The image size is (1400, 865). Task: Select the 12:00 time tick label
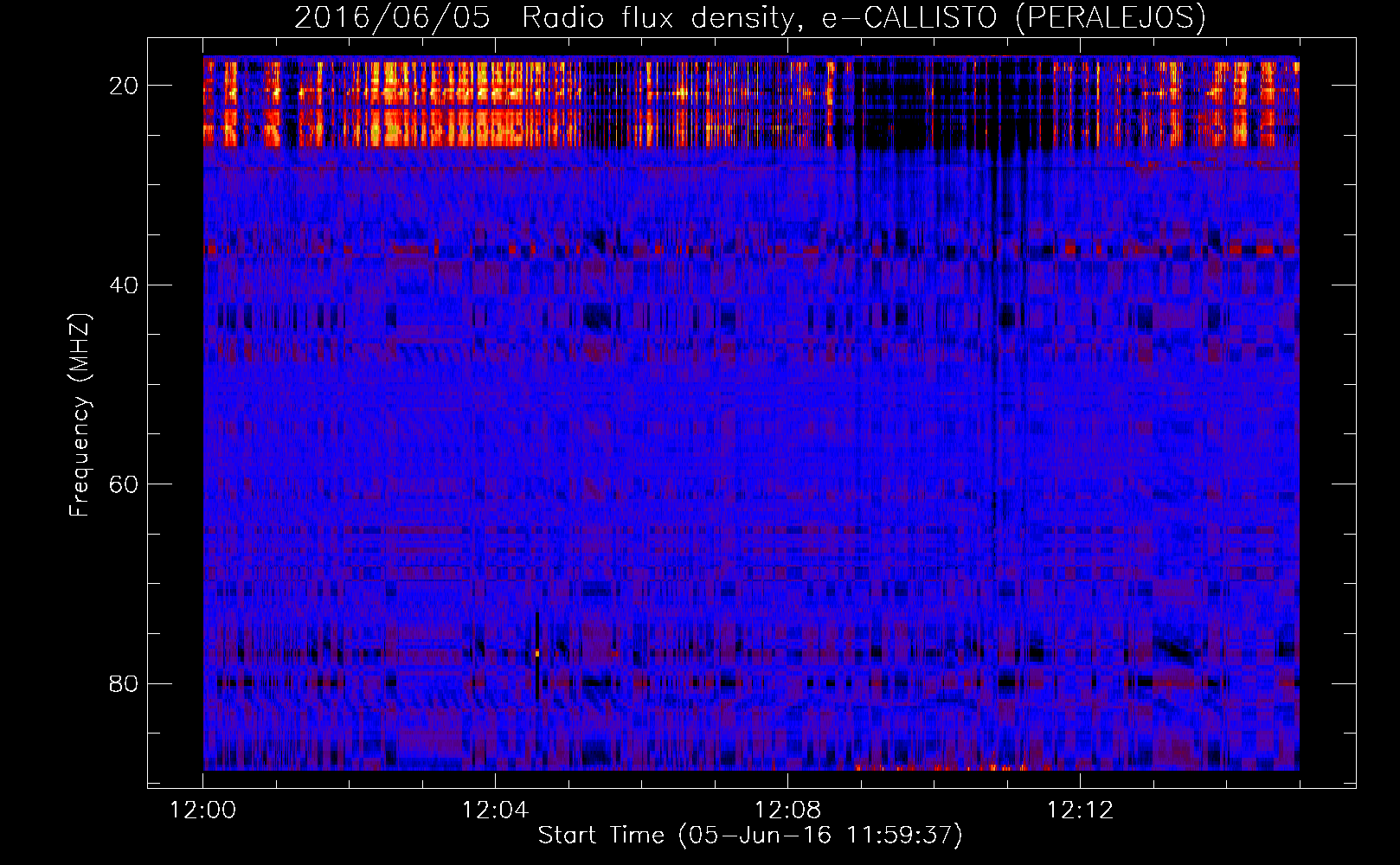pos(202,811)
